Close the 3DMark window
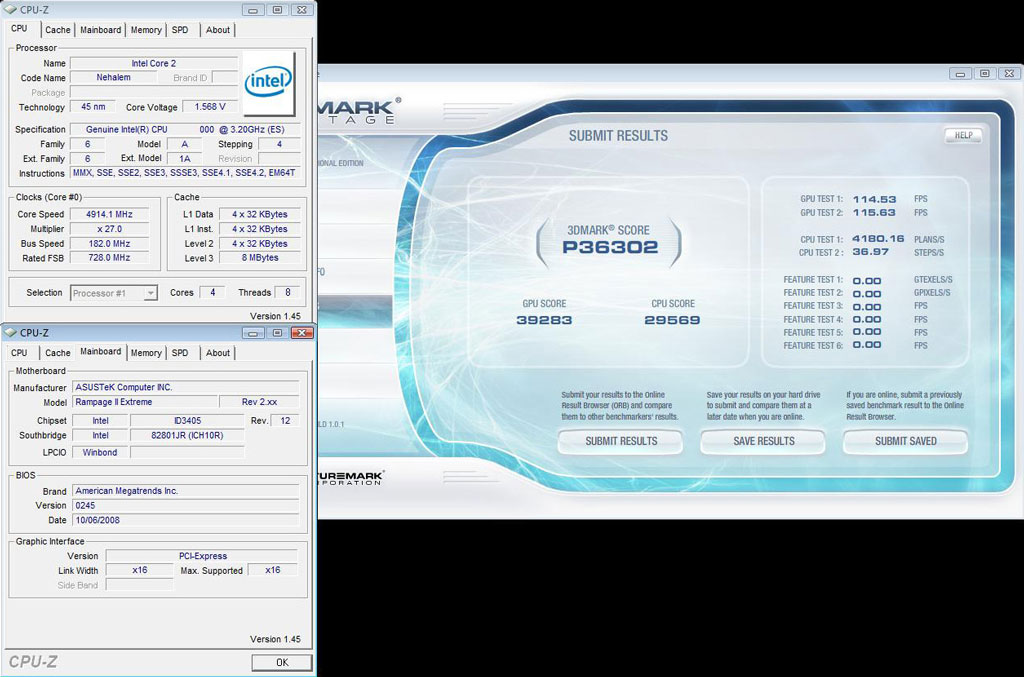The height and width of the screenshot is (677, 1024). point(1010,74)
